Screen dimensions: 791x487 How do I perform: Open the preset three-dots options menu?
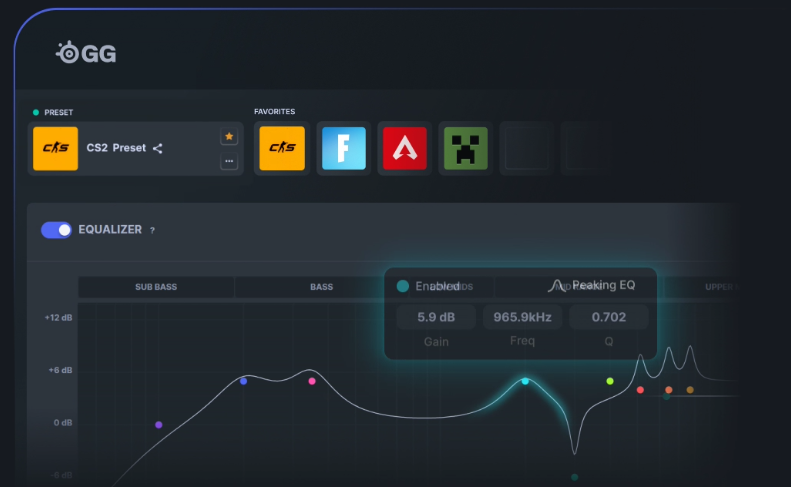[x=229, y=161]
